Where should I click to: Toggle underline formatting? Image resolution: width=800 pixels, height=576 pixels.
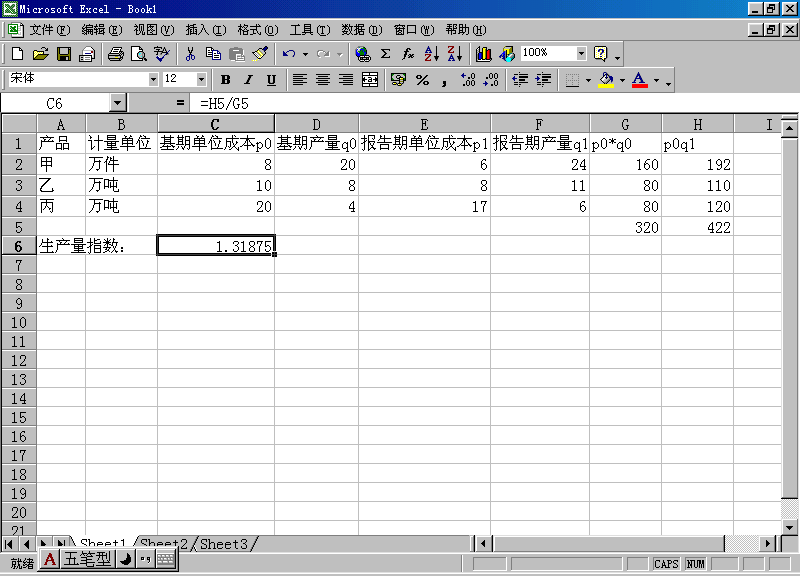point(271,80)
